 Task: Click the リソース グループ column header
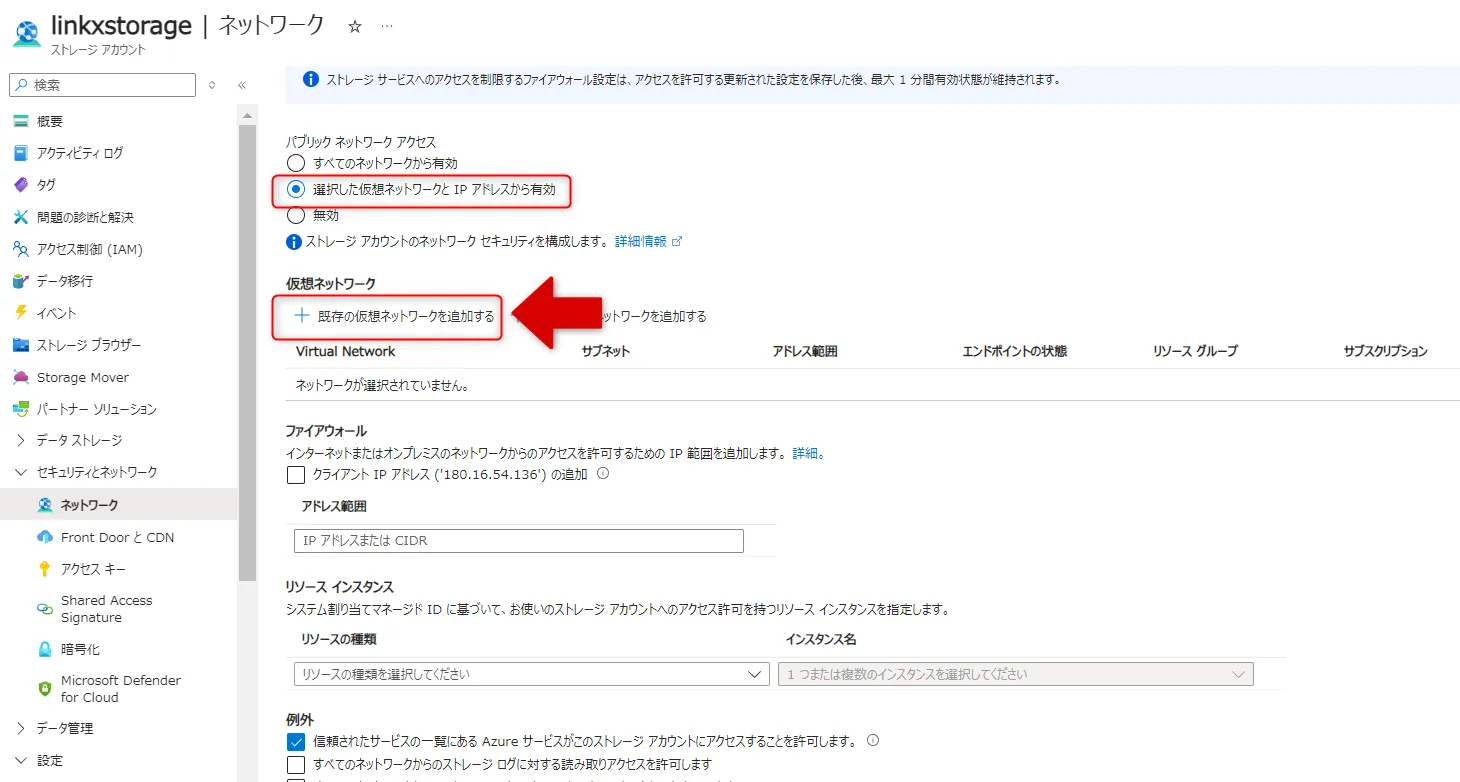pos(1195,351)
